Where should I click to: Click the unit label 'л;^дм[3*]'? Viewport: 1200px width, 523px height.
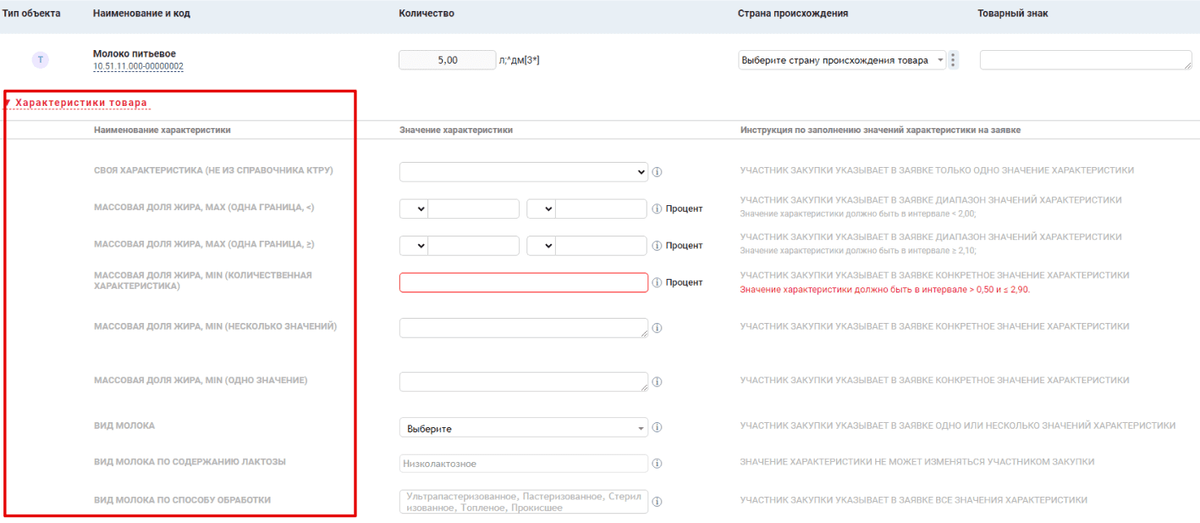(x=519, y=60)
